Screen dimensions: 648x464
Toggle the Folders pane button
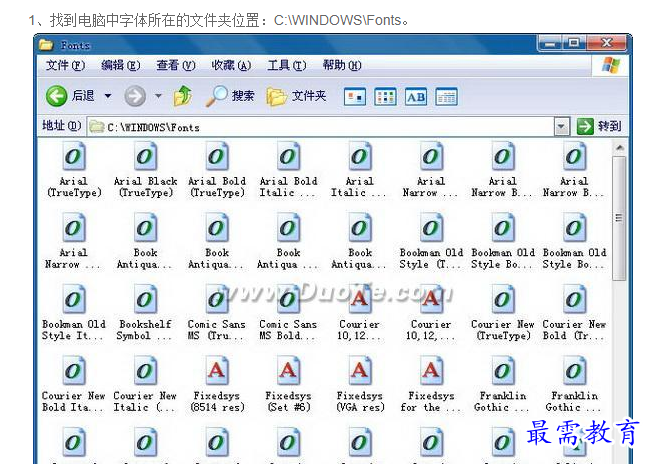pos(296,97)
